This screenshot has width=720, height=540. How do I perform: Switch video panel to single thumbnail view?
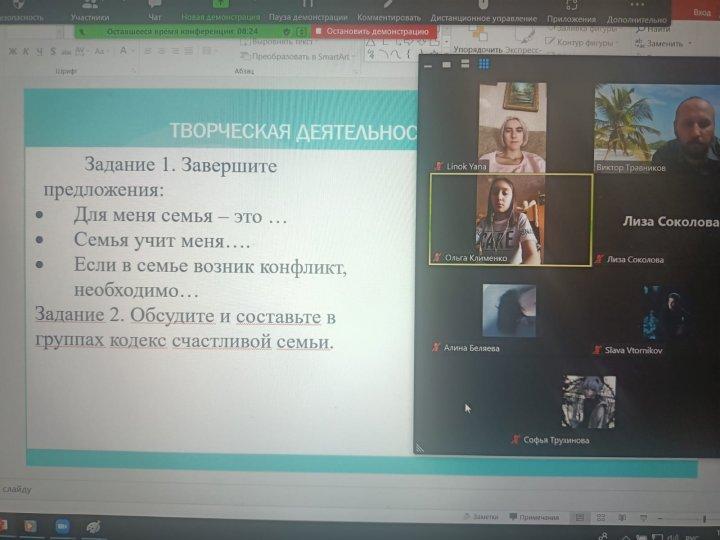446,65
